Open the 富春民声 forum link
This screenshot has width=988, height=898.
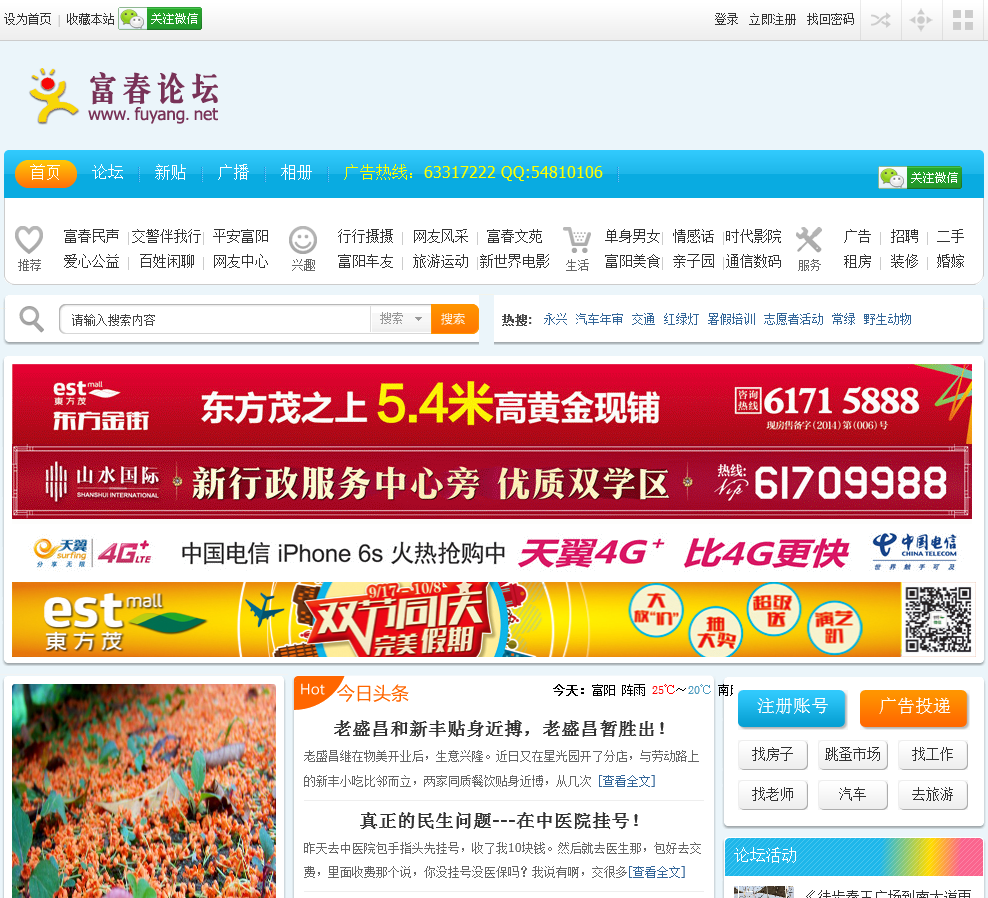tap(91, 236)
